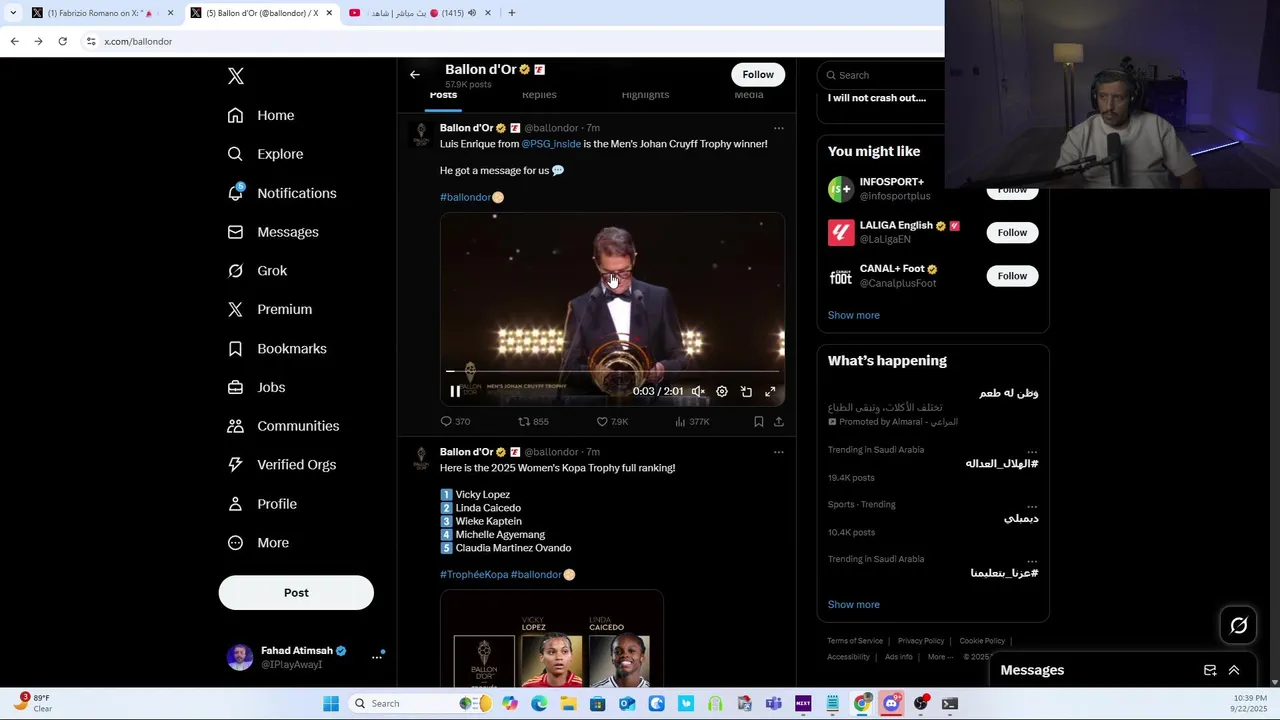Open Terms of Service link
The width and height of the screenshot is (1280, 720).
point(855,641)
